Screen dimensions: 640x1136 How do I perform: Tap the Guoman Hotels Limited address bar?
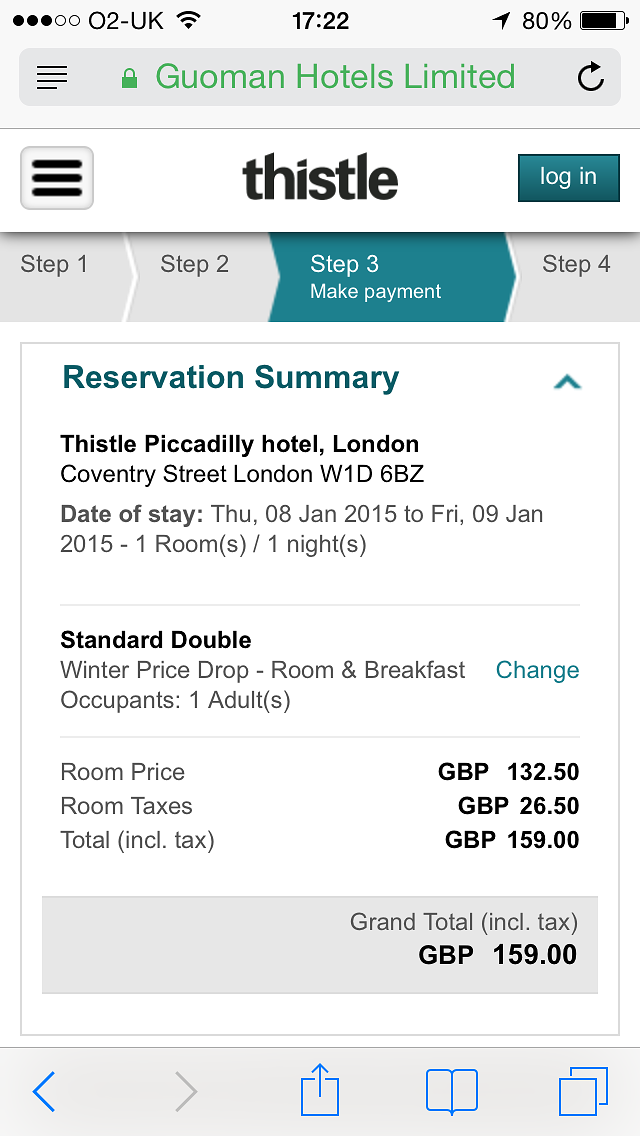pos(320,77)
